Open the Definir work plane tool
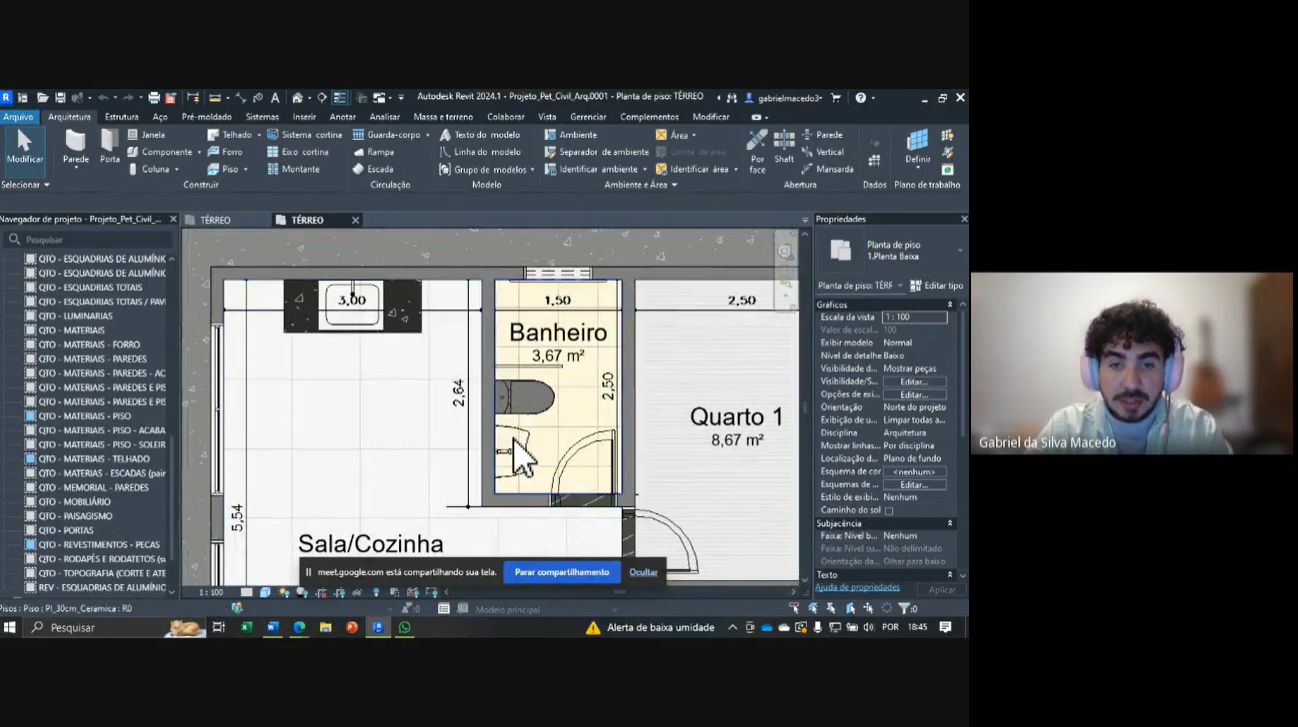This screenshot has height=727, width=1298. click(x=917, y=146)
